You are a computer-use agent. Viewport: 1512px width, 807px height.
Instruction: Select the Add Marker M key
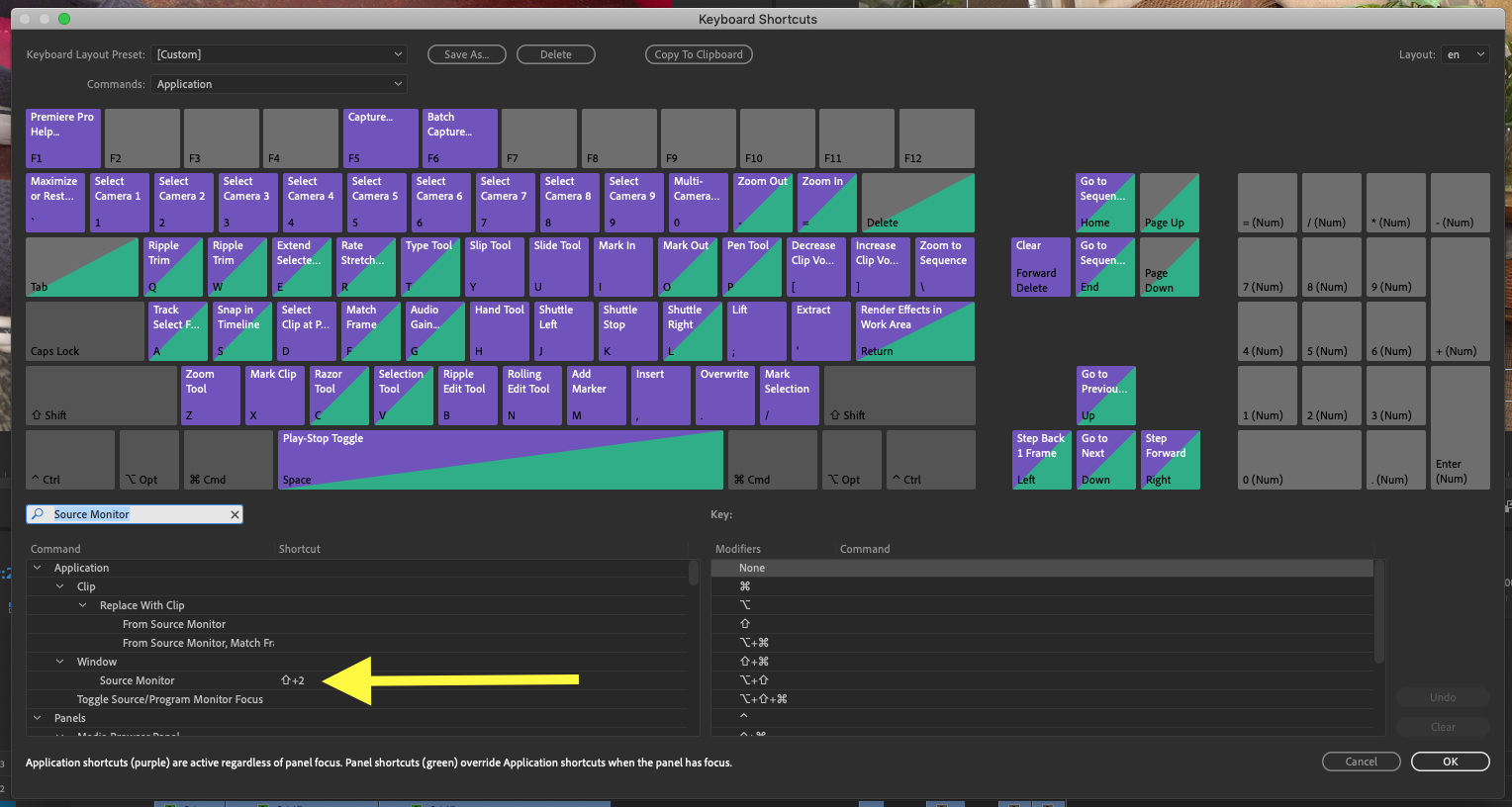[x=597, y=396]
